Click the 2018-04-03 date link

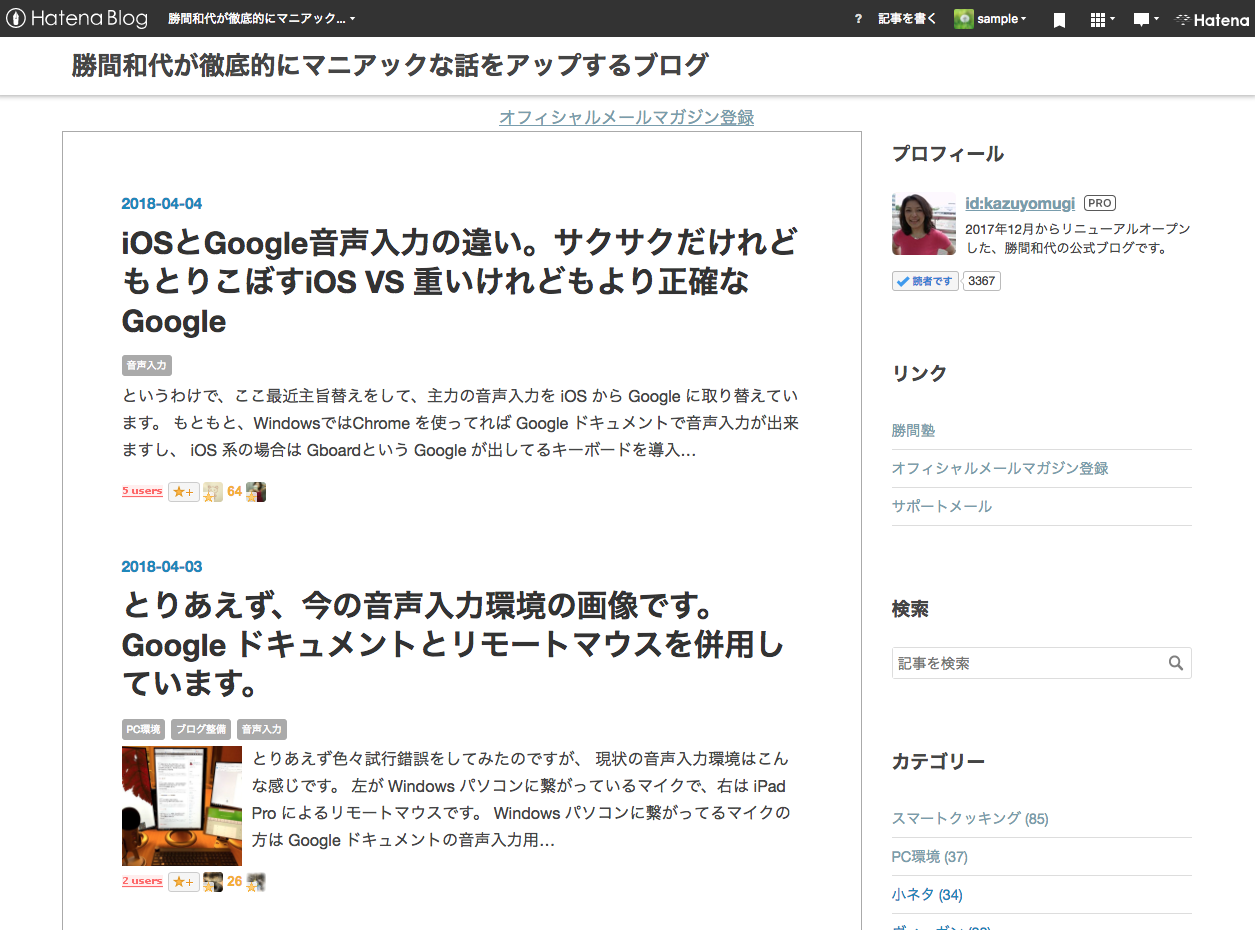pyautogui.click(x=162, y=567)
